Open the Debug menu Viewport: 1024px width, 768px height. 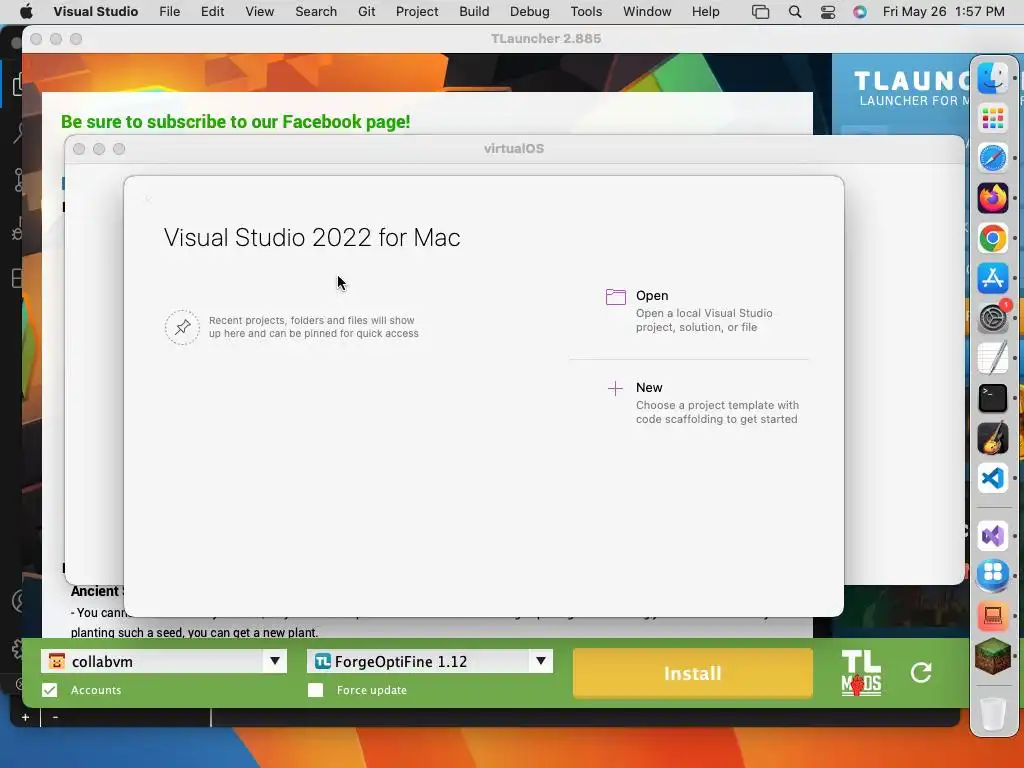[530, 12]
